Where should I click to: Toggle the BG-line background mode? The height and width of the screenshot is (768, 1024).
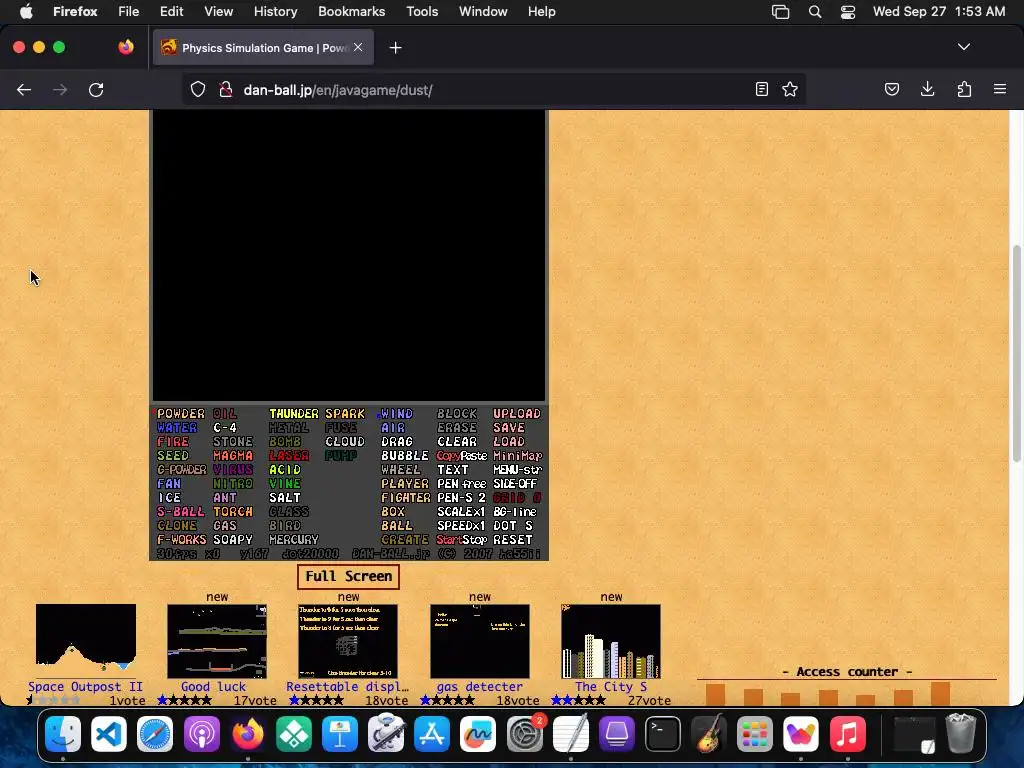tap(515, 511)
